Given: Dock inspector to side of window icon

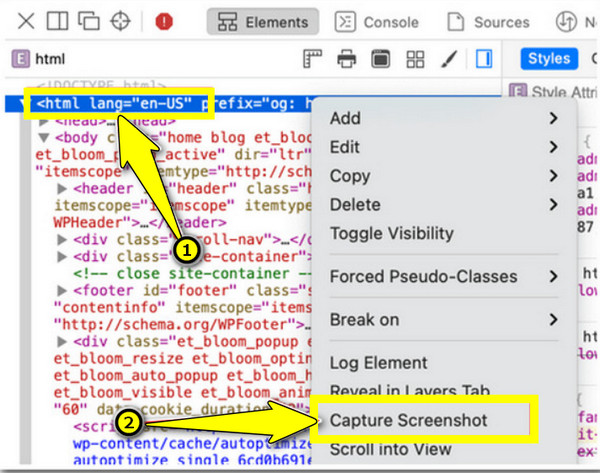Looking at the screenshot, I should coord(57,21).
